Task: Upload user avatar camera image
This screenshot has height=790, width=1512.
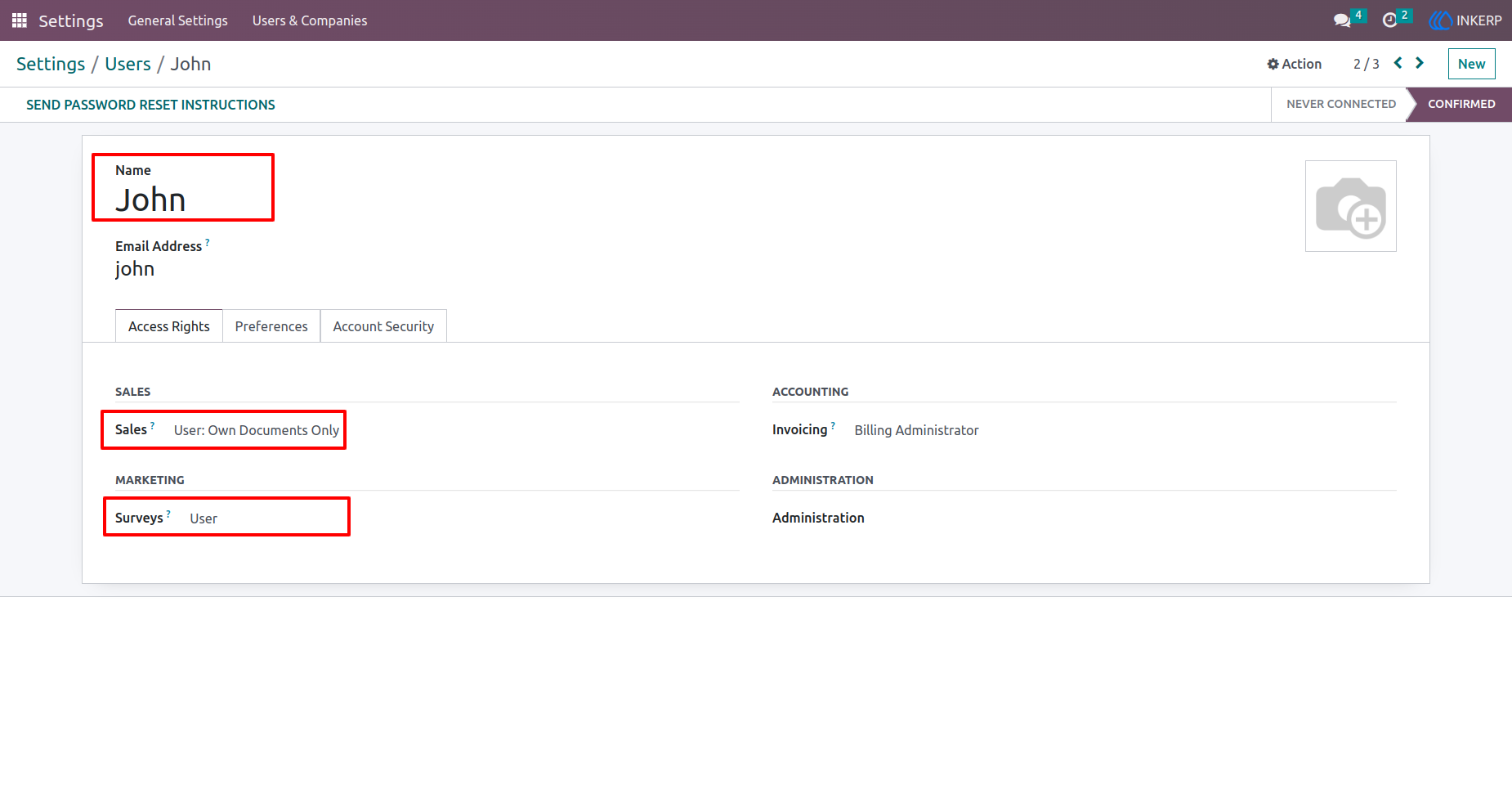Action: (x=1350, y=206)
